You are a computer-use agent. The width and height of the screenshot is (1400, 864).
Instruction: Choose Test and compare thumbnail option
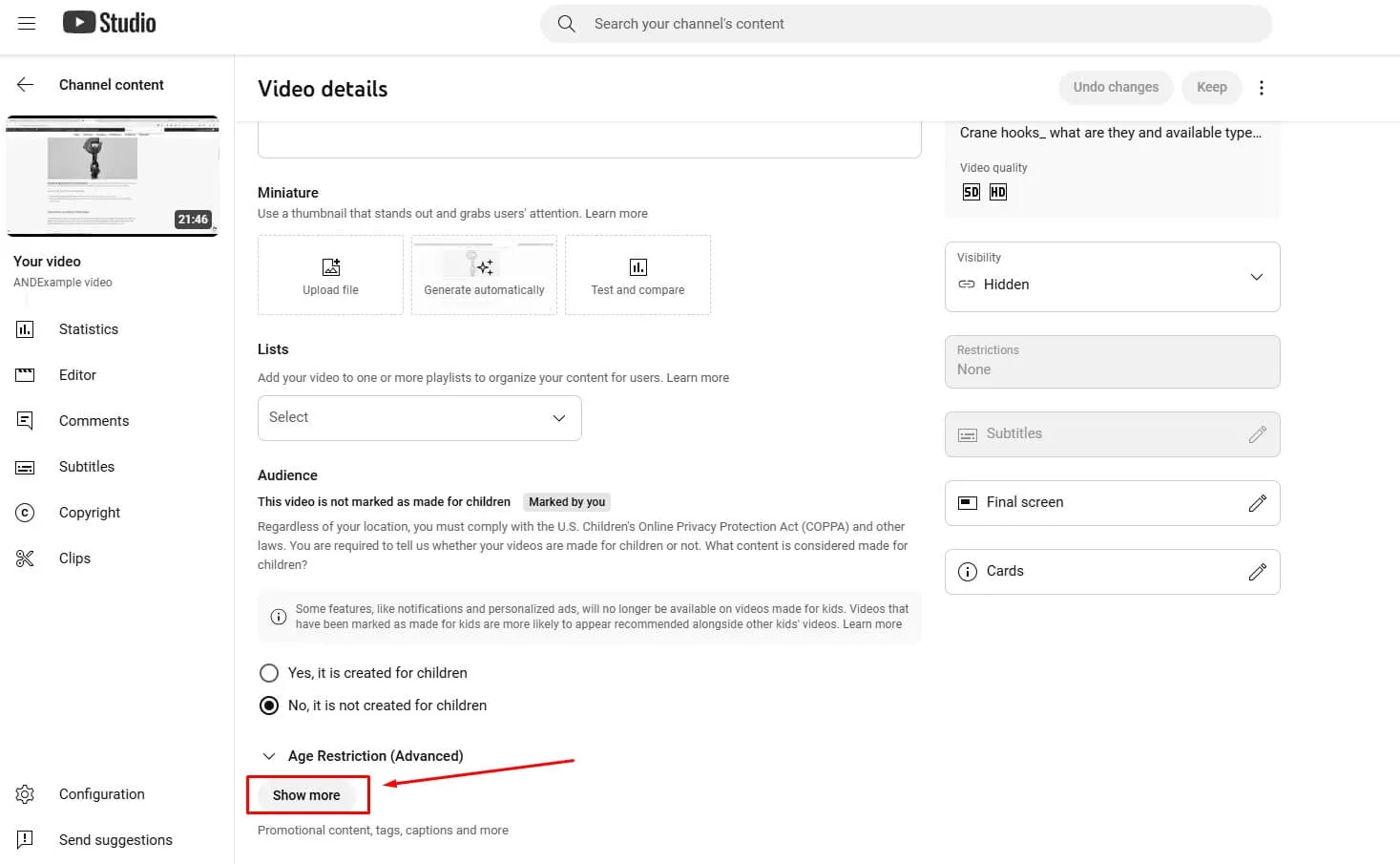(637, 275)
